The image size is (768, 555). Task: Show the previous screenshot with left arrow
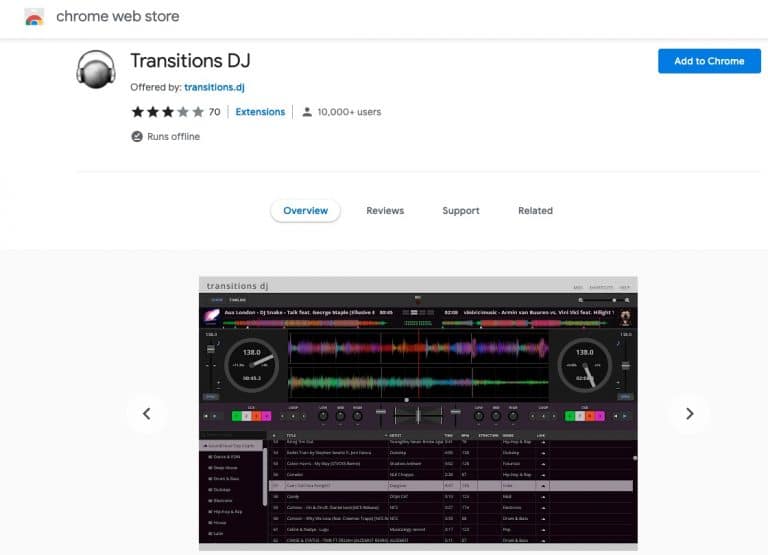[146, 414]
